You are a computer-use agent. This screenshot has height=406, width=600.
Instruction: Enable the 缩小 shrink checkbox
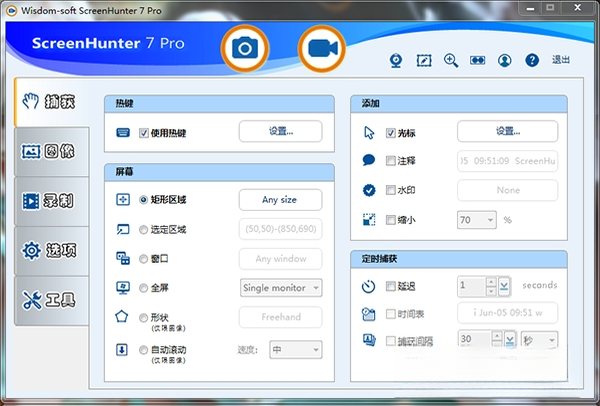click(x=391, y=220)
